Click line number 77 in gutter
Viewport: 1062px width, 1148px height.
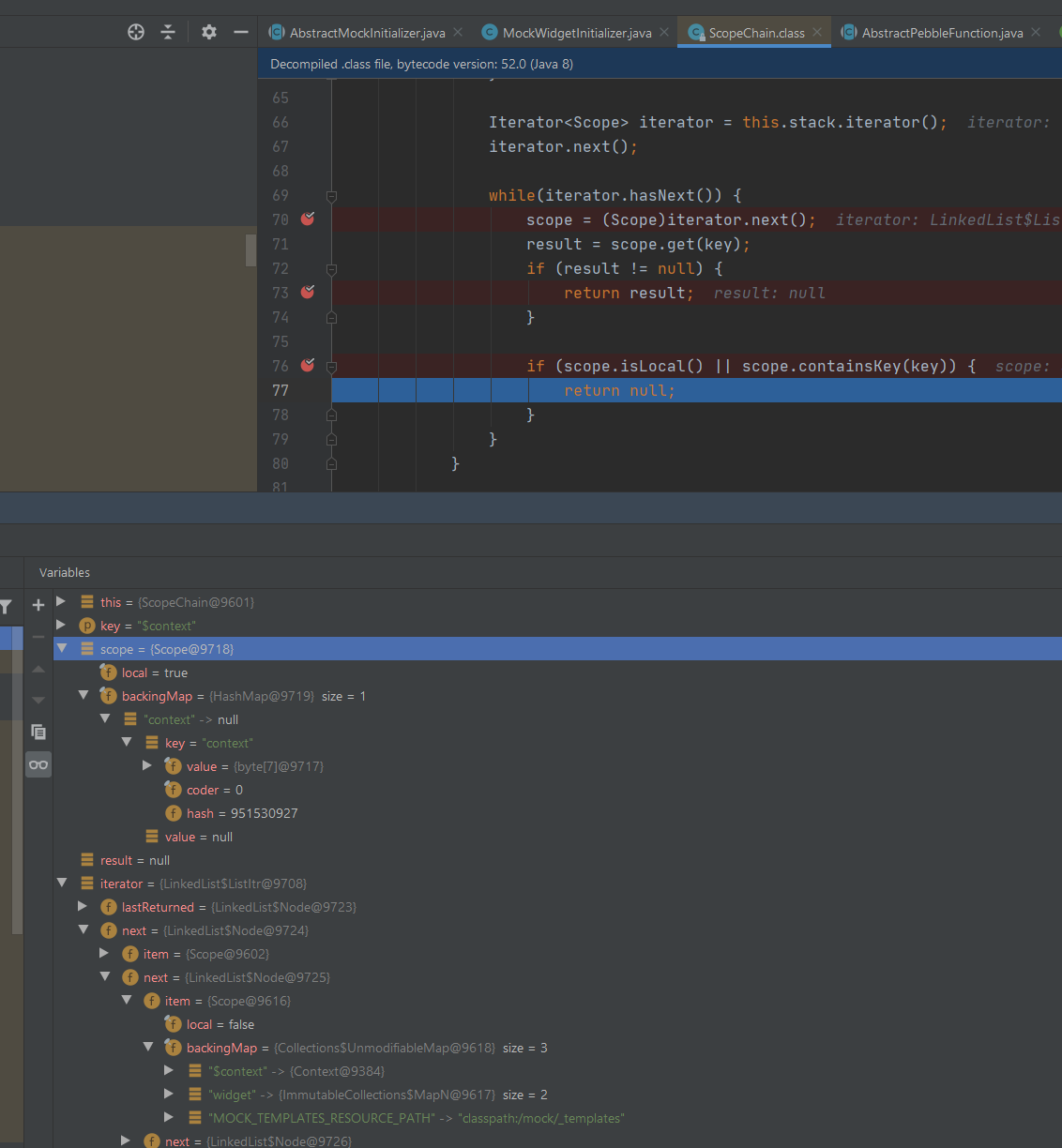coord(281,390)
